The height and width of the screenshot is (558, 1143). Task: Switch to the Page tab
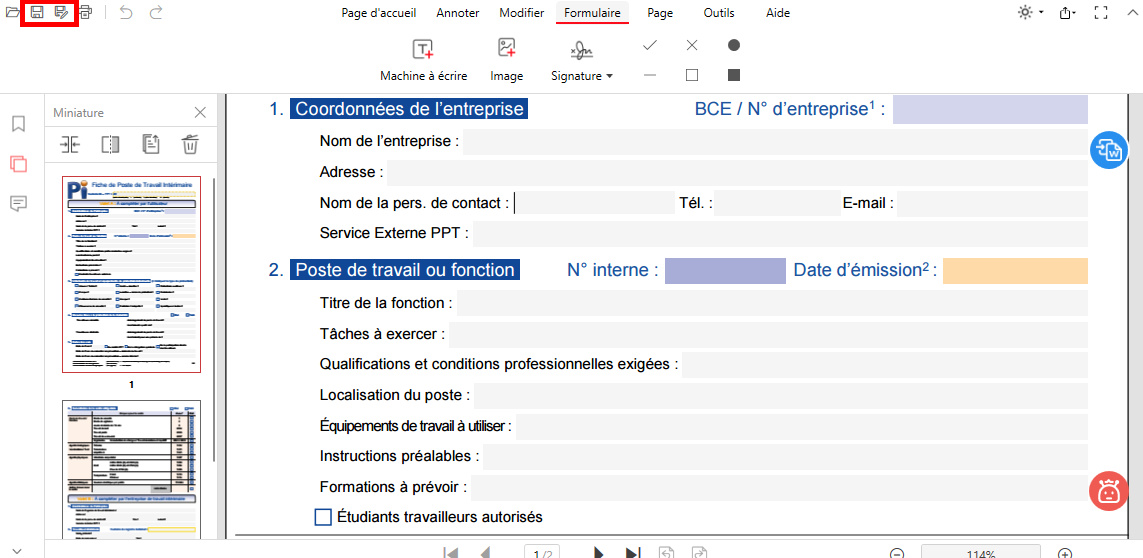[x=660, y=13]
